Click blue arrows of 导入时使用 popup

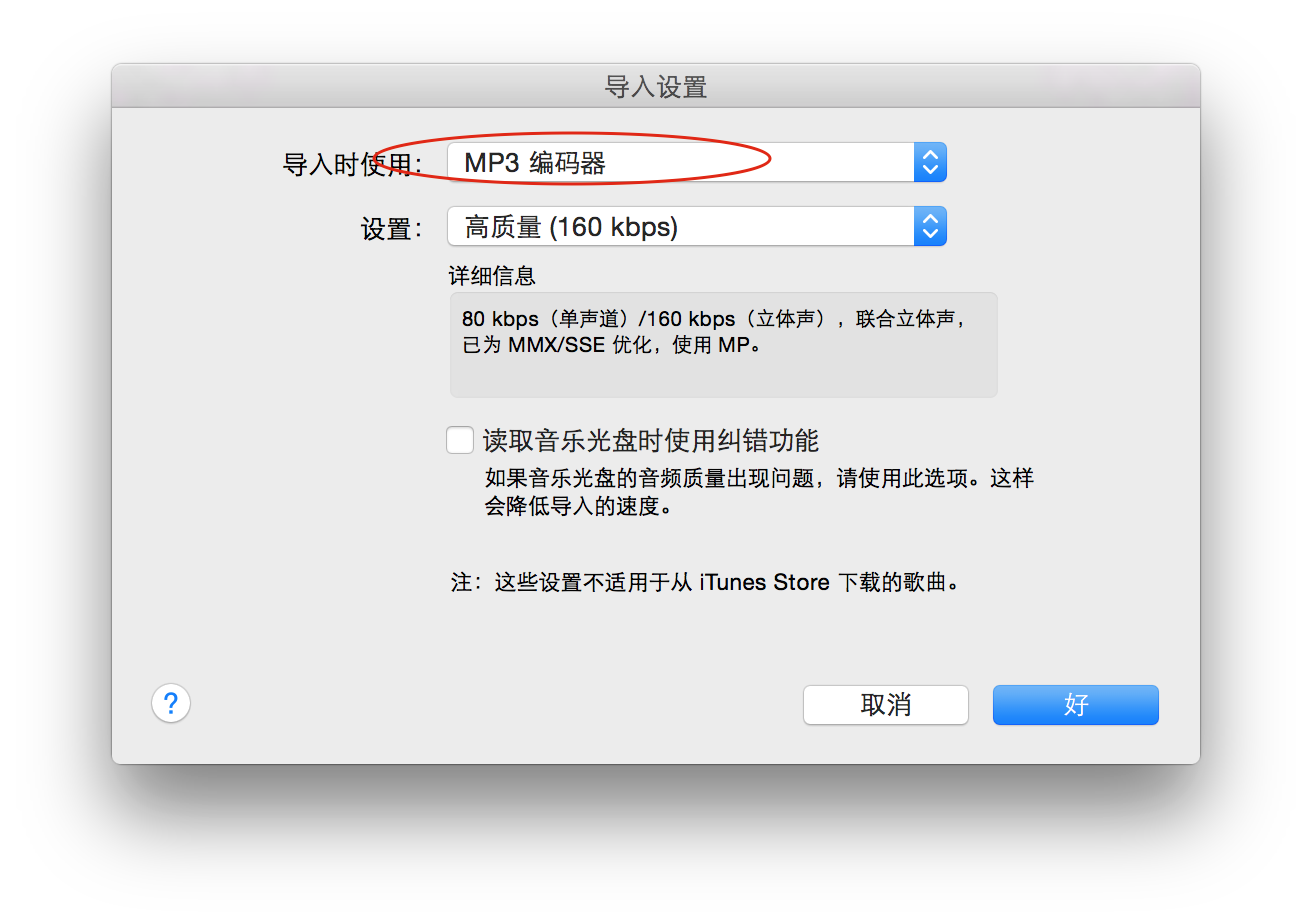click(x=930, y=162)
